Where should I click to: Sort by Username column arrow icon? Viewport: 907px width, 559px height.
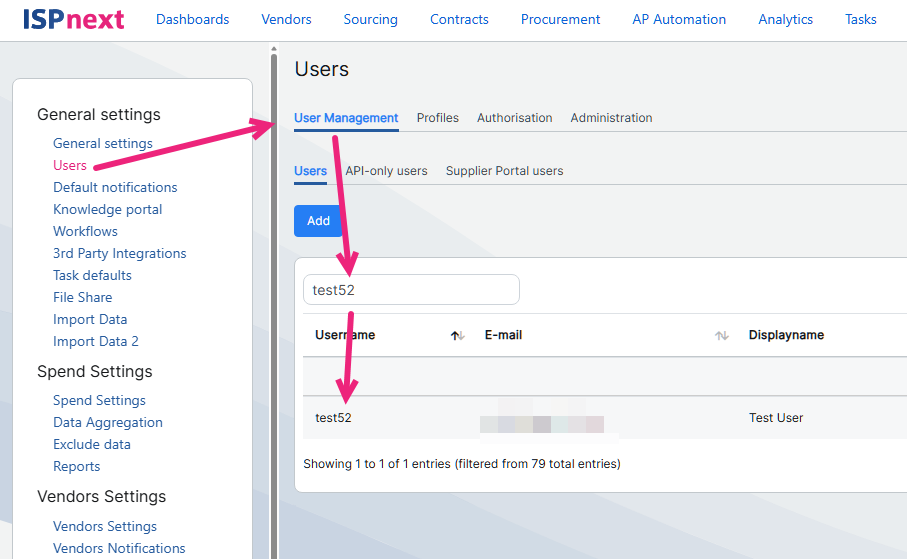(x=458, y=336)
